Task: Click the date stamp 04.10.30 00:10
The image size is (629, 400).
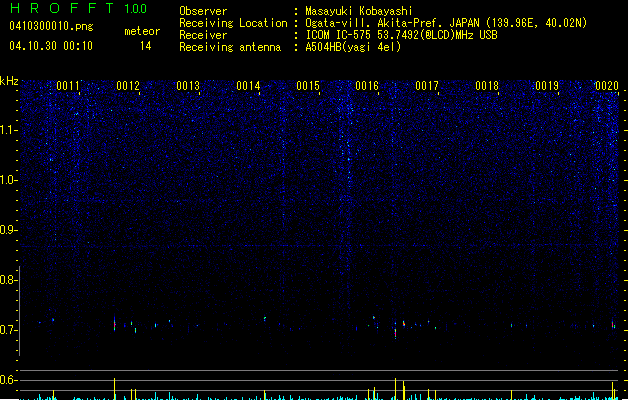Action: pyautogui.click(x=51, y=46)
